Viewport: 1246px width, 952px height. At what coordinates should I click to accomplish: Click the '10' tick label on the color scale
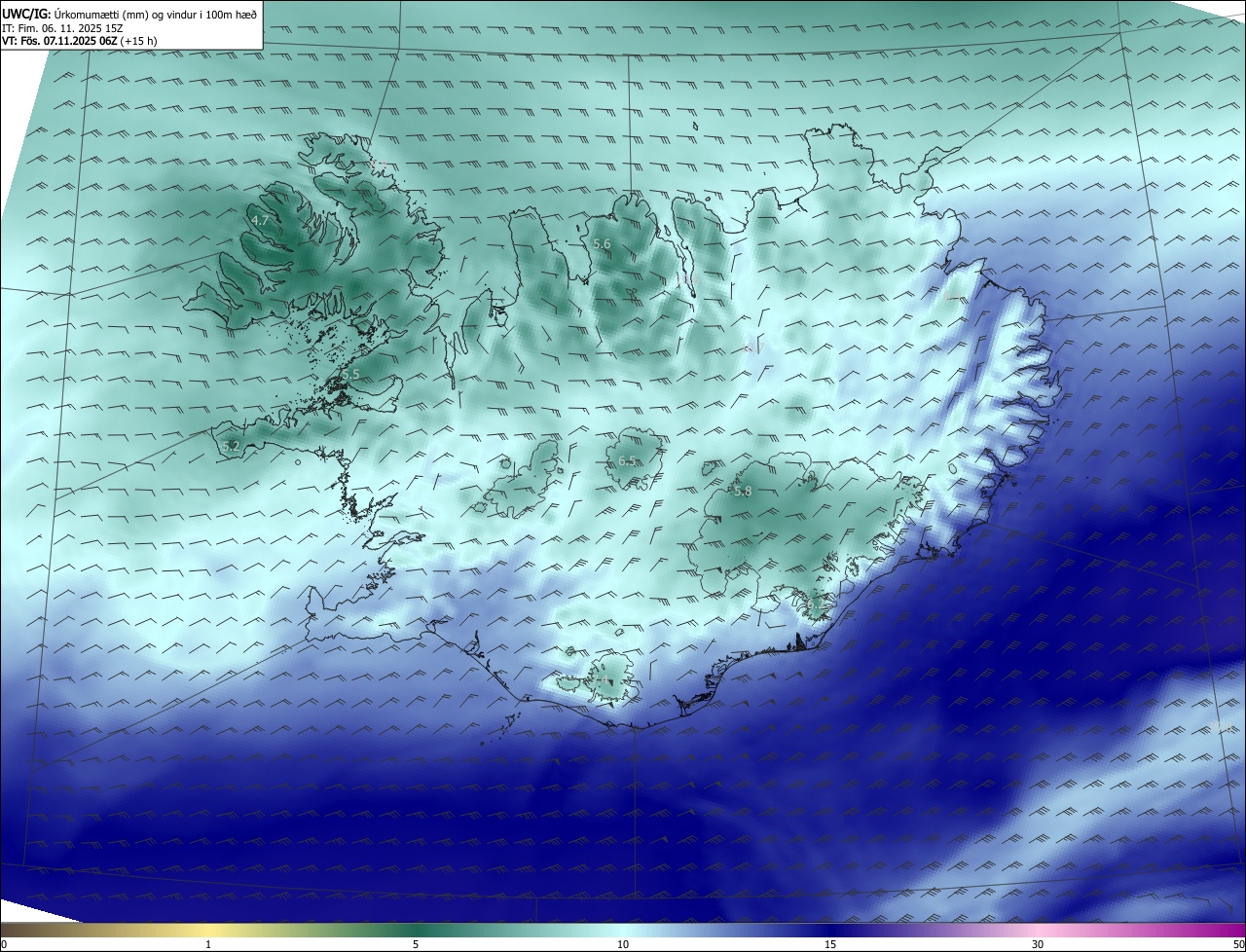[x=623, y=944]
